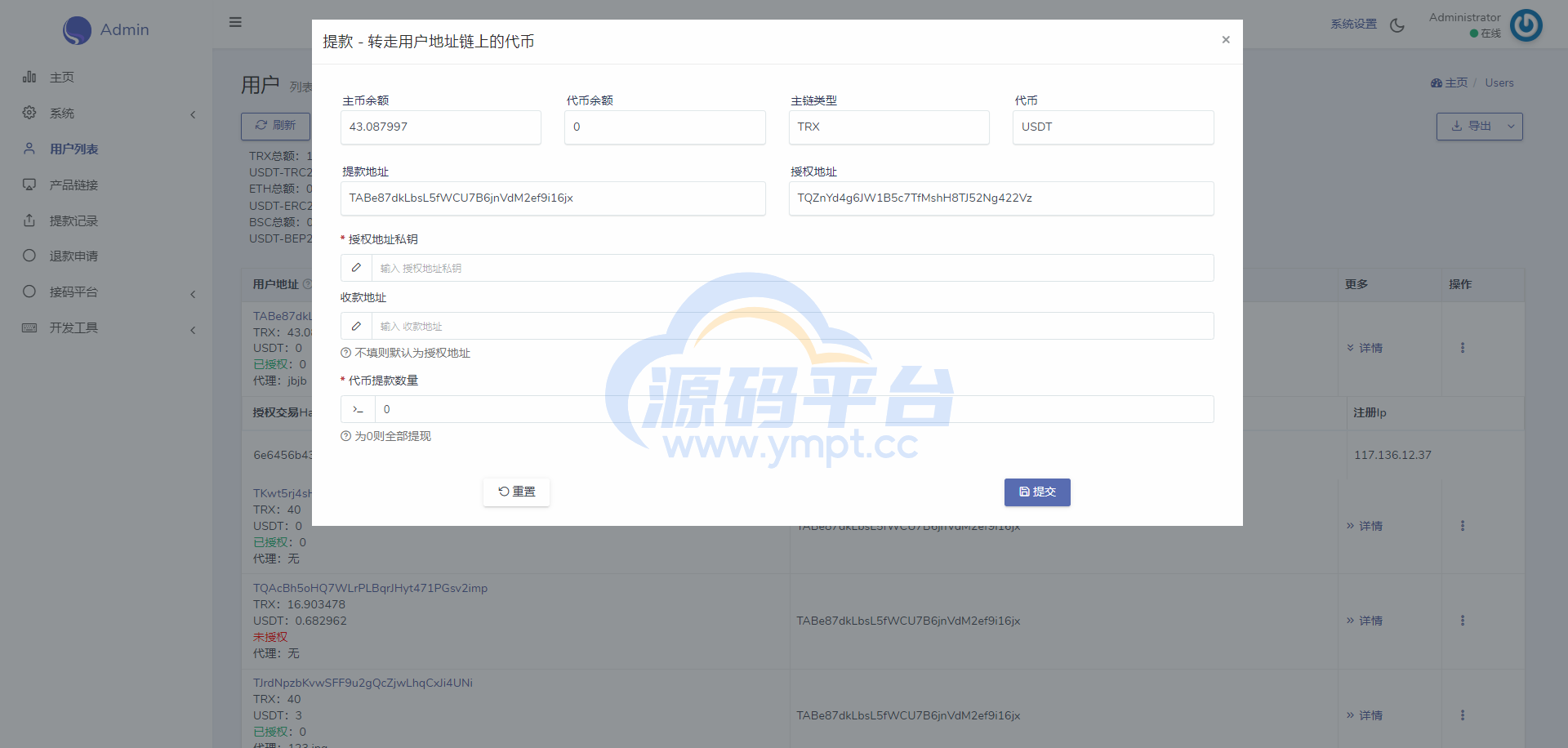Image resolution: width=1568 pixels, height=748 pixels.
Task: Click the 主币余额 field
Action: (x=441, y=127)
